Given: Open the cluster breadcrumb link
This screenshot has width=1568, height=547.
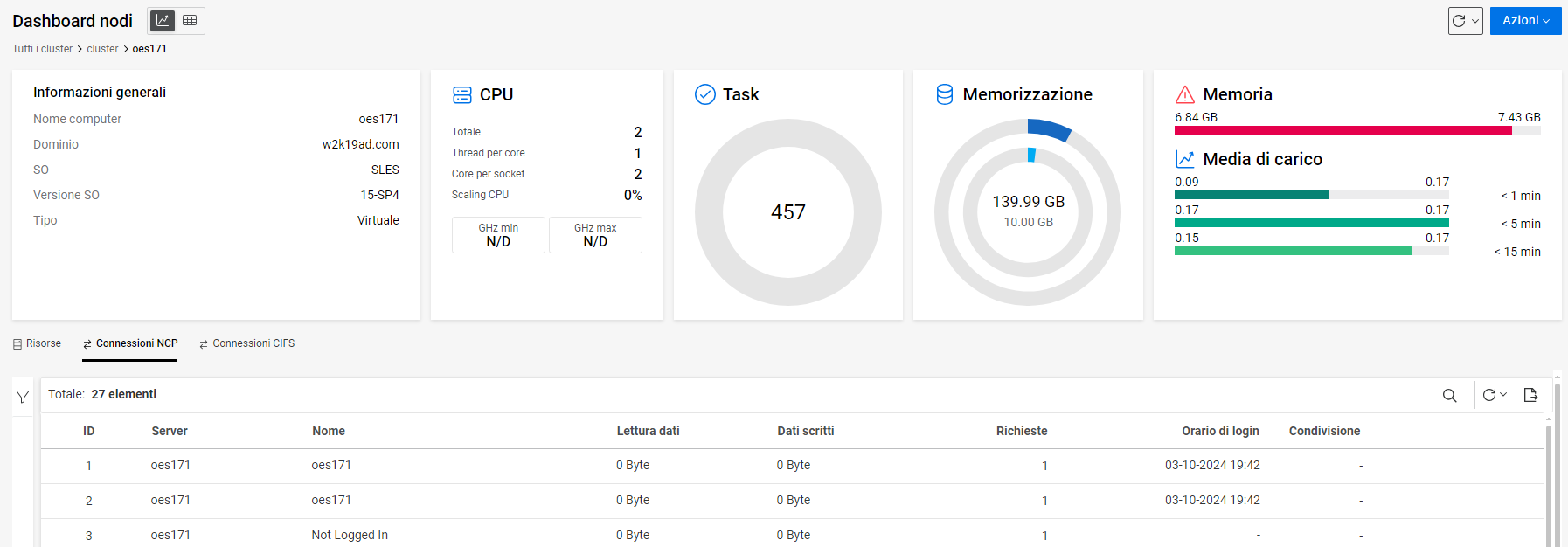Looking at the screenshot, I should (x=102, y=49).
